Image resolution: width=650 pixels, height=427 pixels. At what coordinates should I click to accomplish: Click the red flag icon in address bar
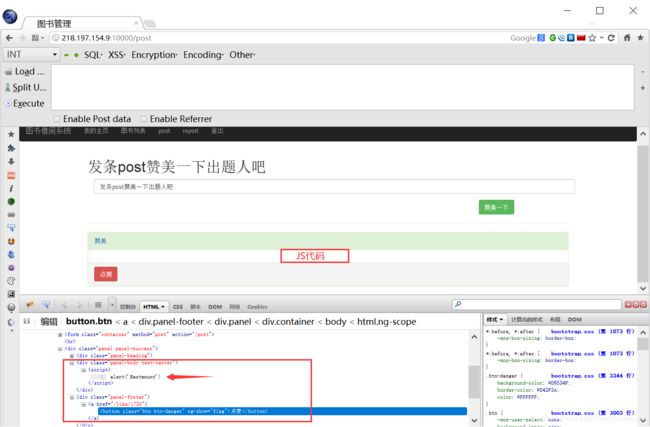click(x=581, y=38)
